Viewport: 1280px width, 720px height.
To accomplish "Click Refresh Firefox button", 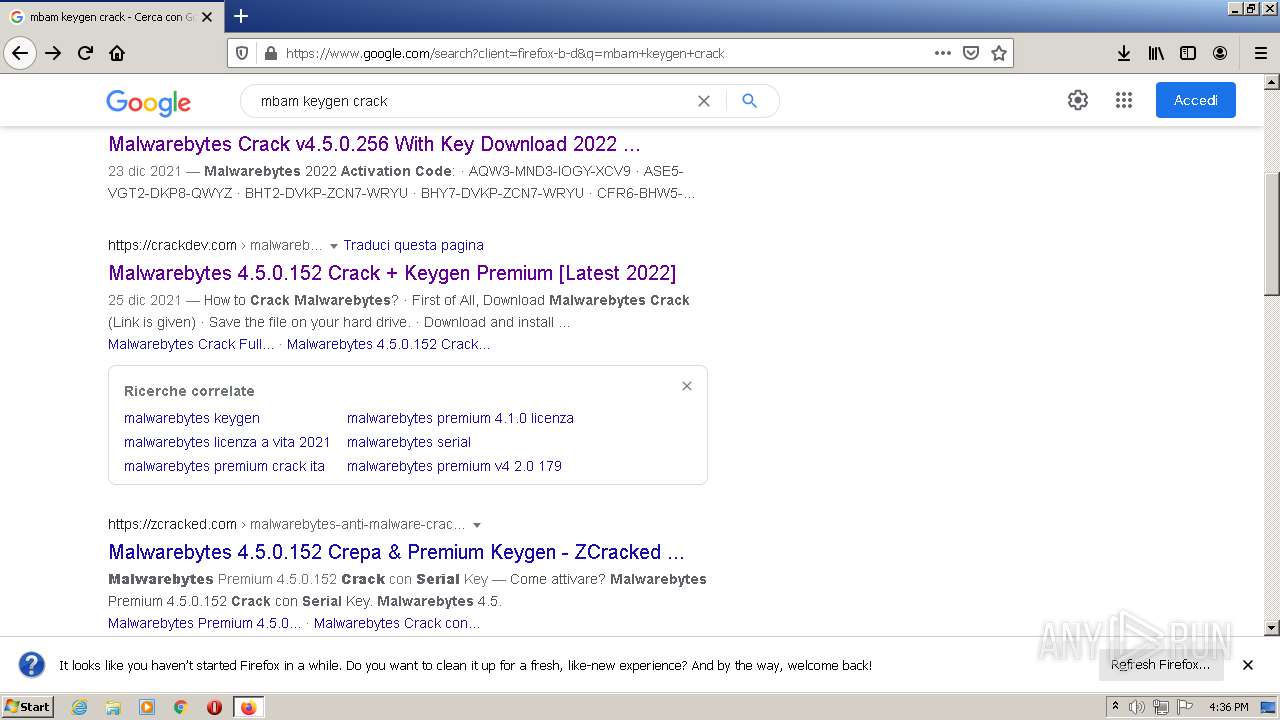I will [1160, 665].
